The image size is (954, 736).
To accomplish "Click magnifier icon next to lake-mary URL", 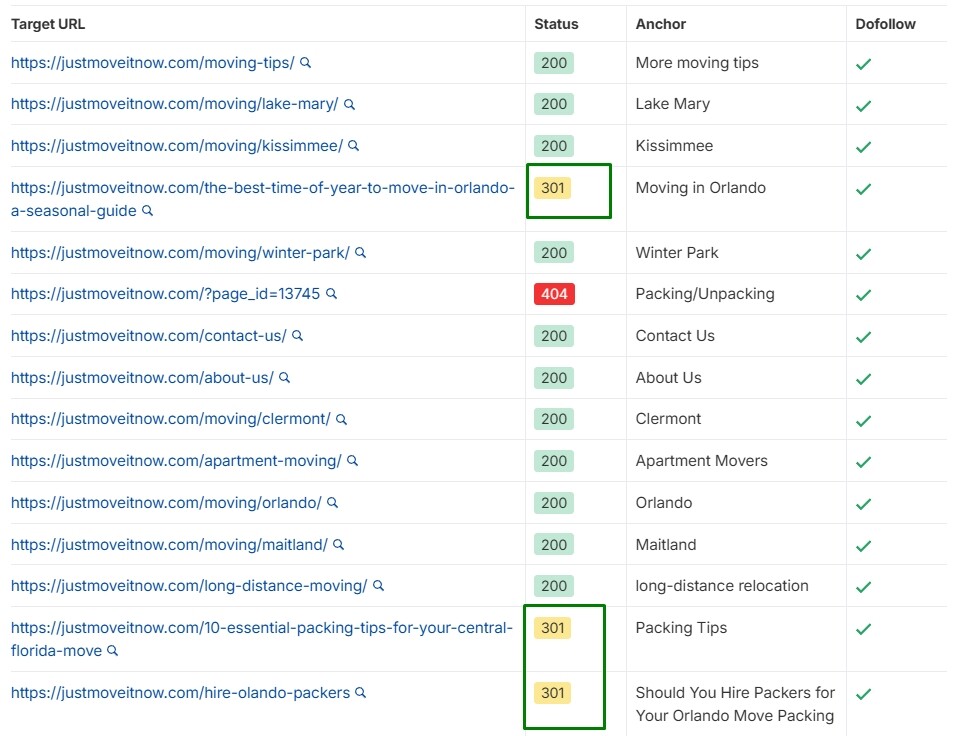I will 350,104.
